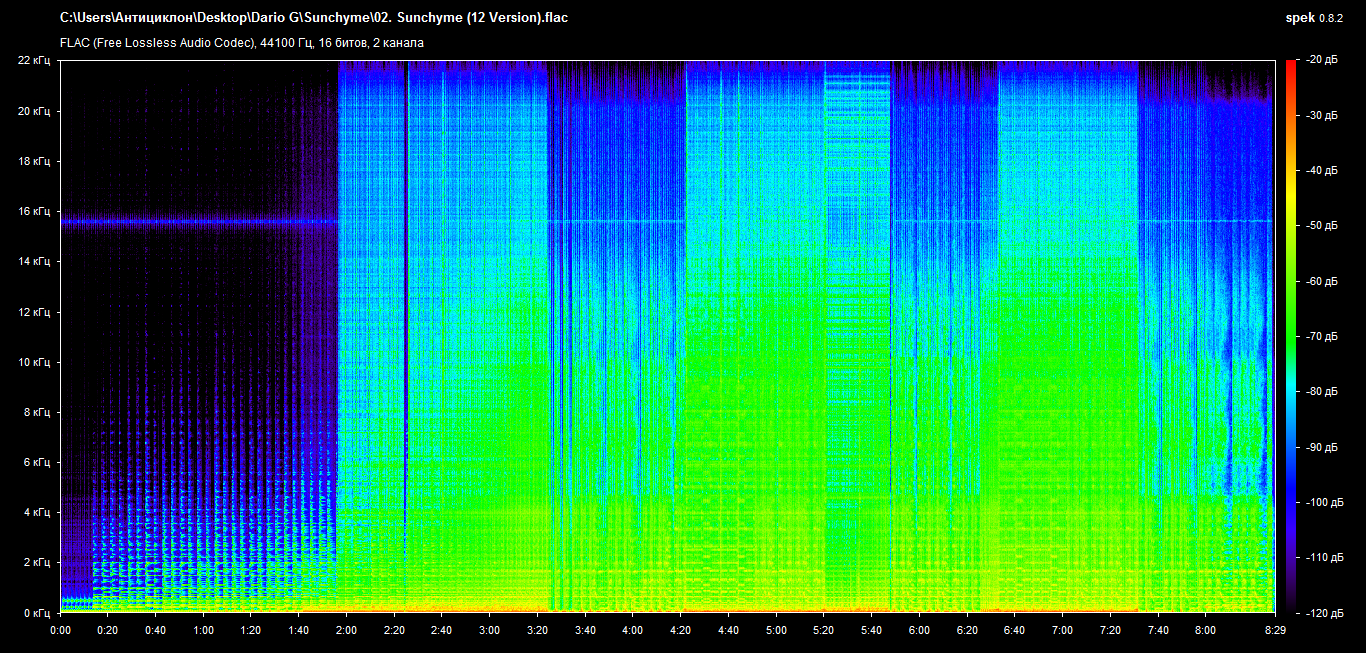Click the '2:20' time axis label

point(394,631)
